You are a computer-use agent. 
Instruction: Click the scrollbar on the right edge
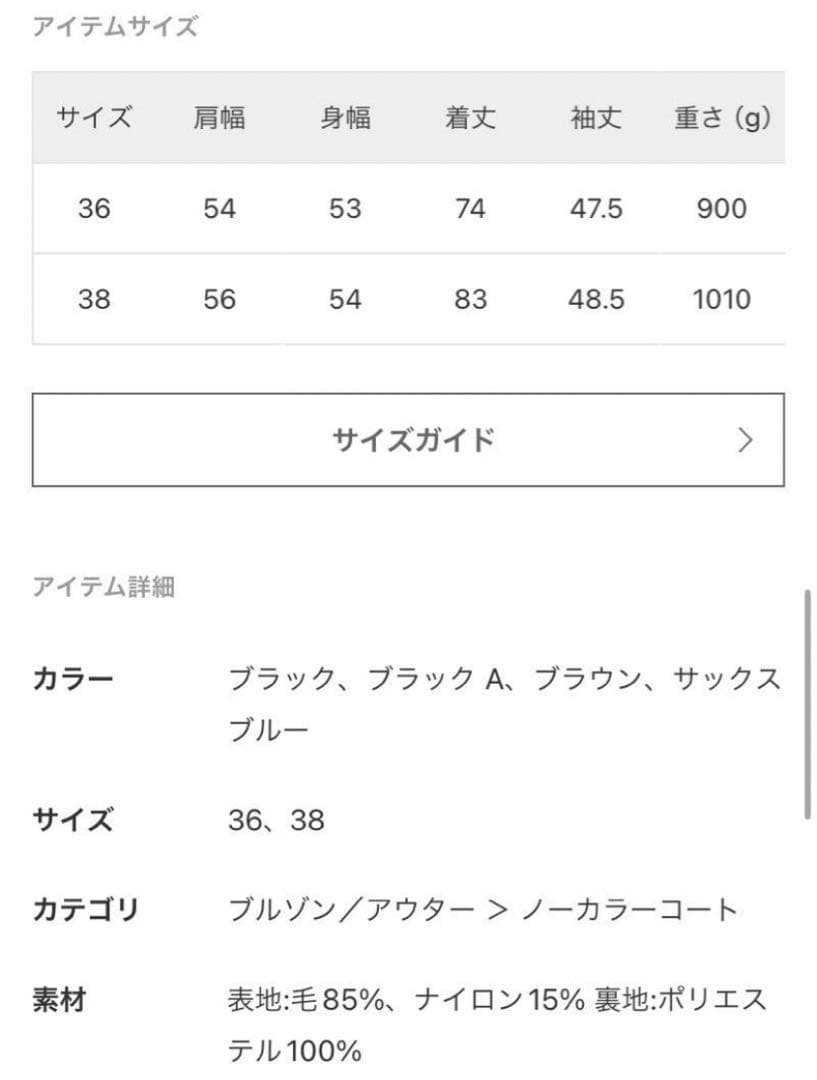[808, 700]
